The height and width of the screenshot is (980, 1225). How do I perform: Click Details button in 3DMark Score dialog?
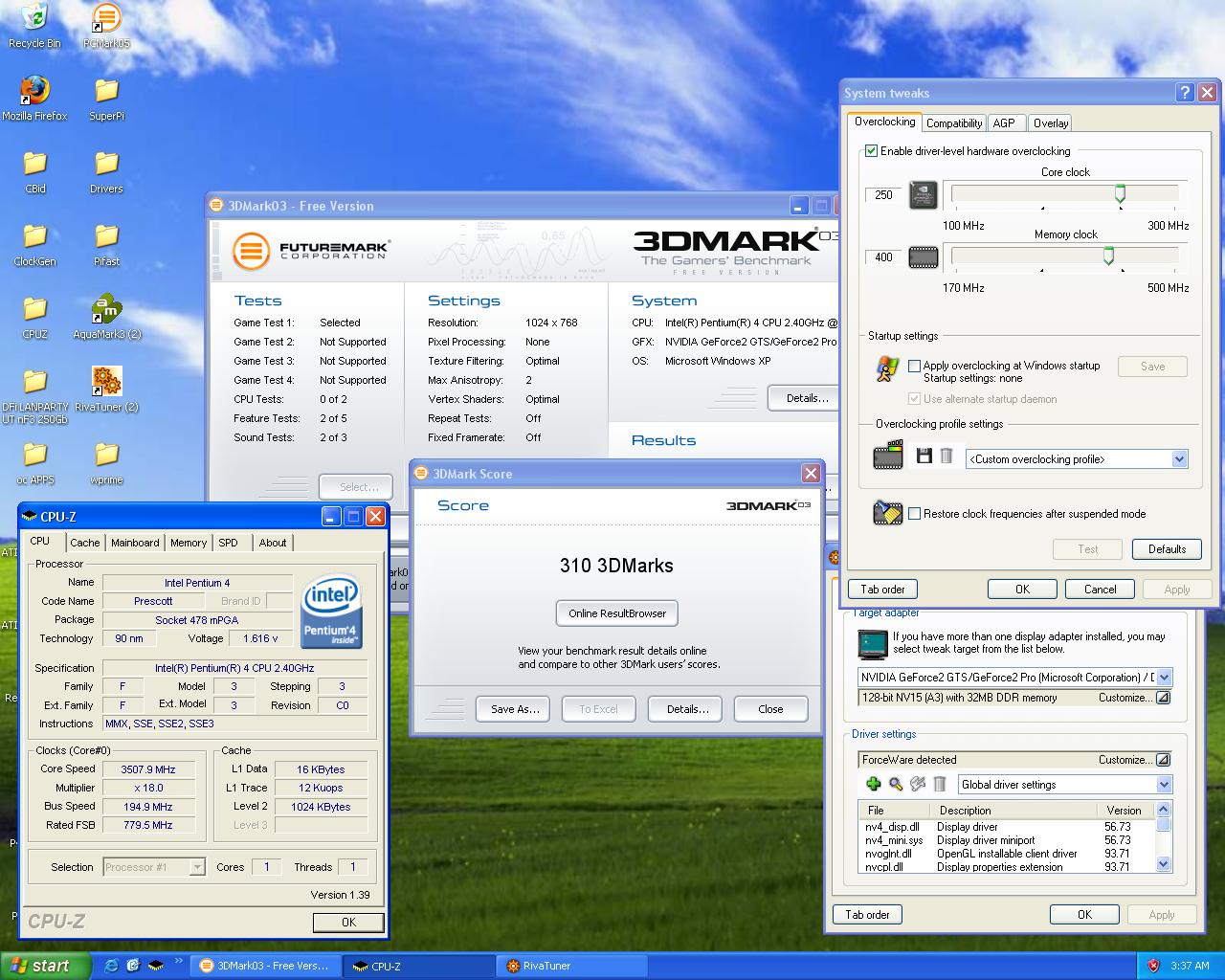tap(687, 709)
